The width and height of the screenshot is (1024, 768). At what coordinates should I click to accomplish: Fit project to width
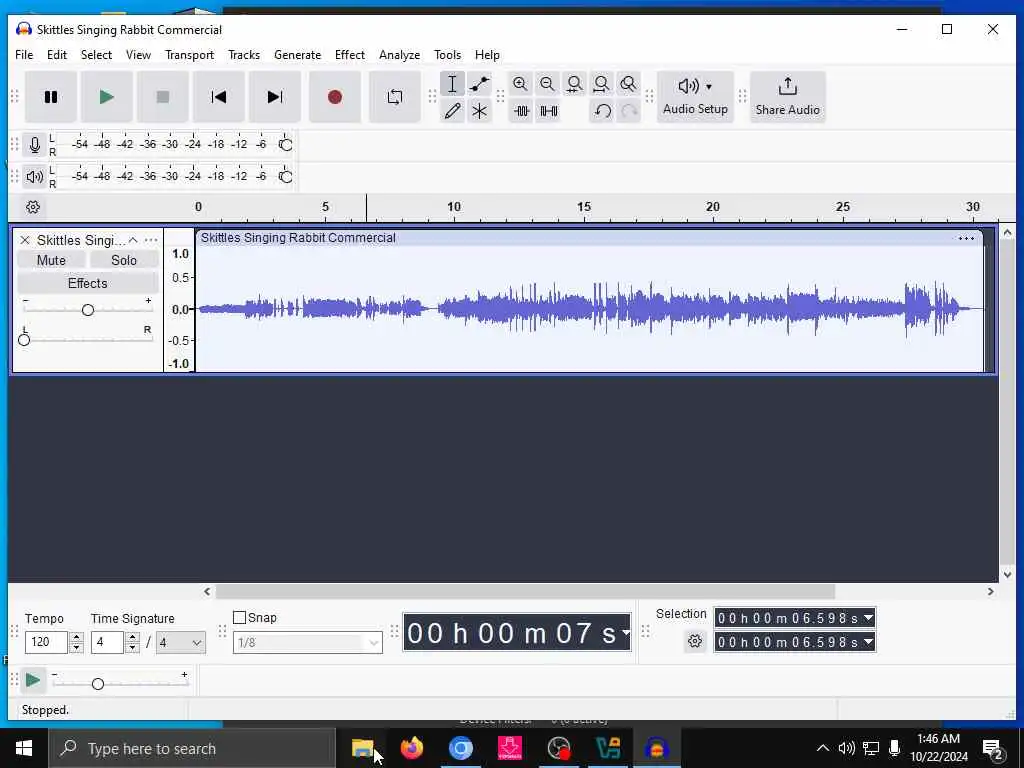click(x=601, y=84)
